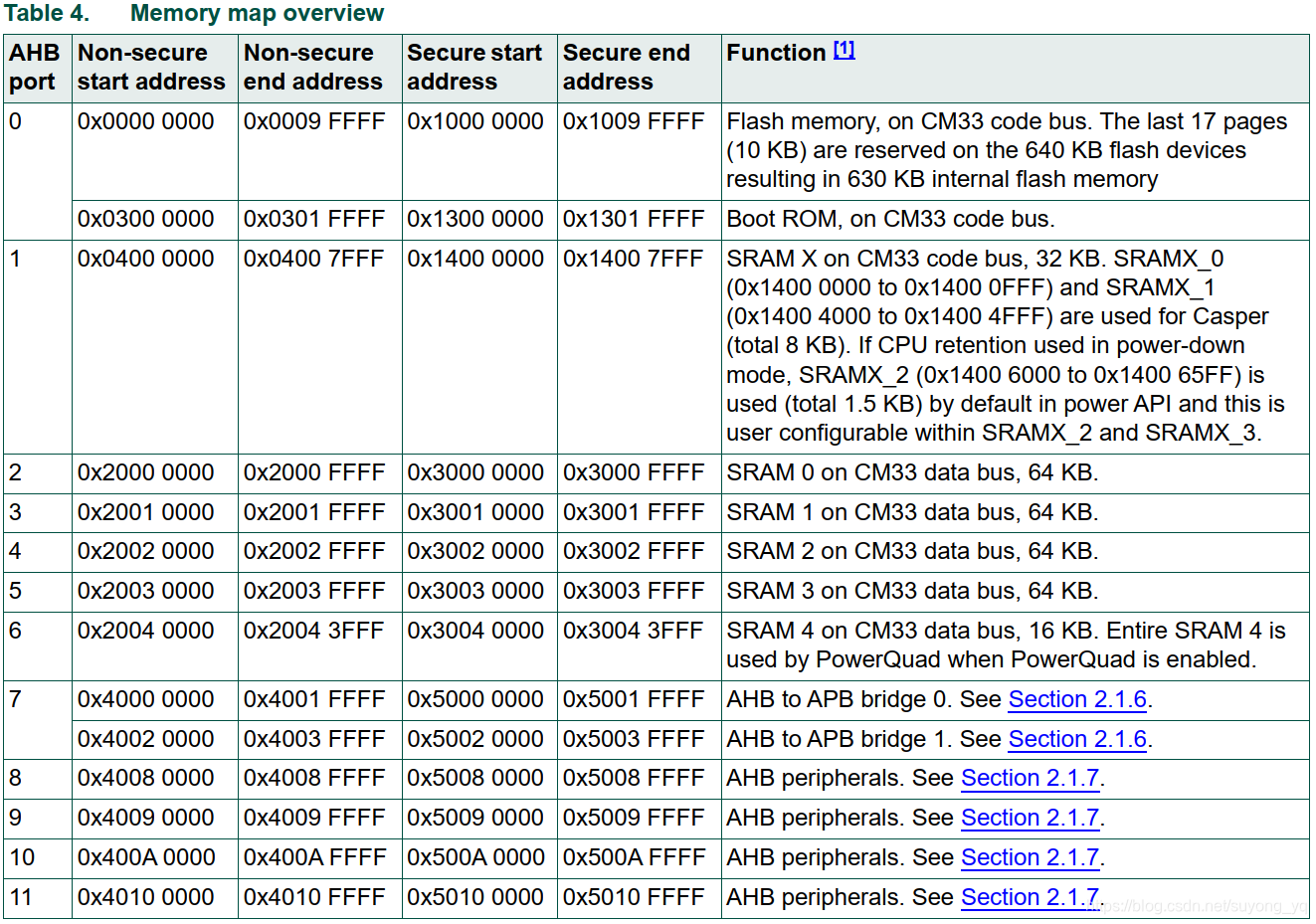Select 'Secure end address' column header
The image size is (1316, 924).
click(639, 68)
